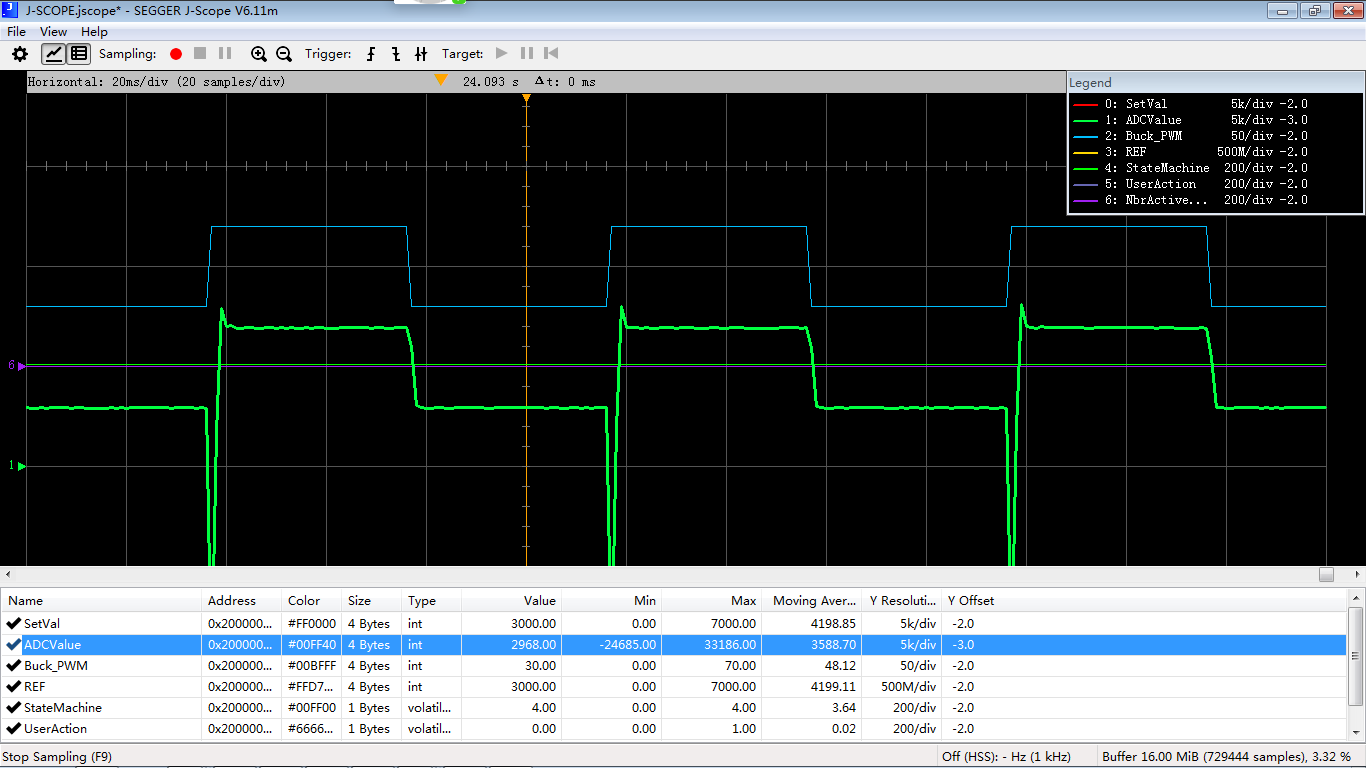
Task: Reset the target with rewind button
Action: 551,54
